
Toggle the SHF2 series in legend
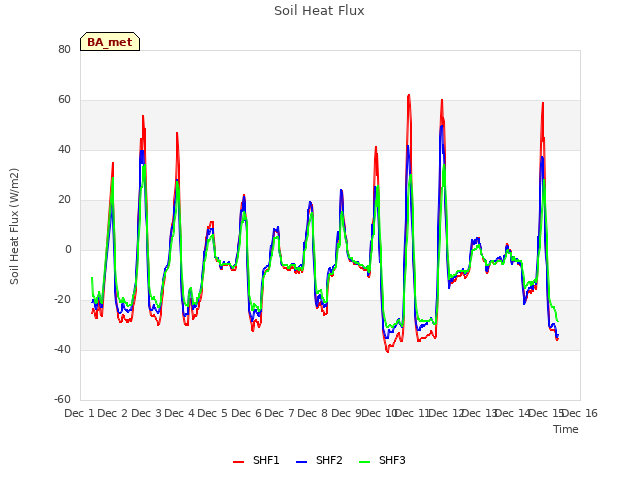[319, 460]
